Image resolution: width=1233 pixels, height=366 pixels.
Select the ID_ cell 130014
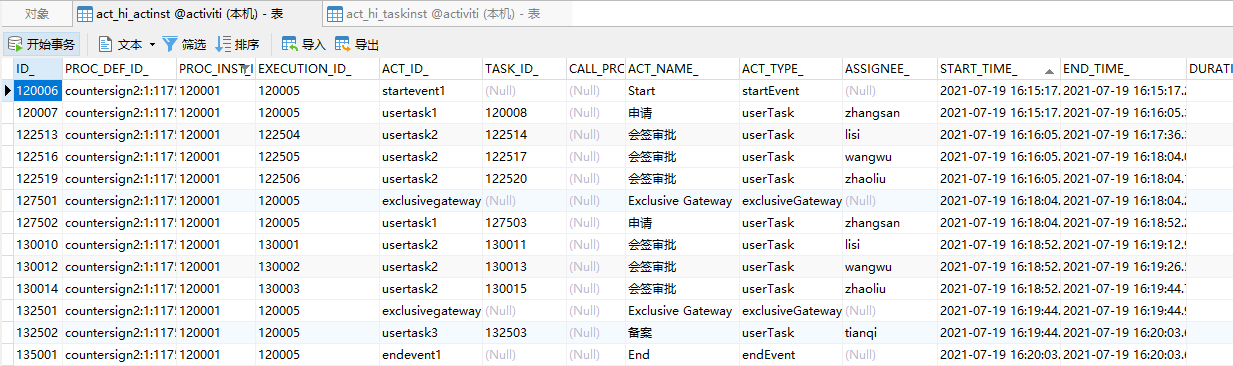pos(37,288)
